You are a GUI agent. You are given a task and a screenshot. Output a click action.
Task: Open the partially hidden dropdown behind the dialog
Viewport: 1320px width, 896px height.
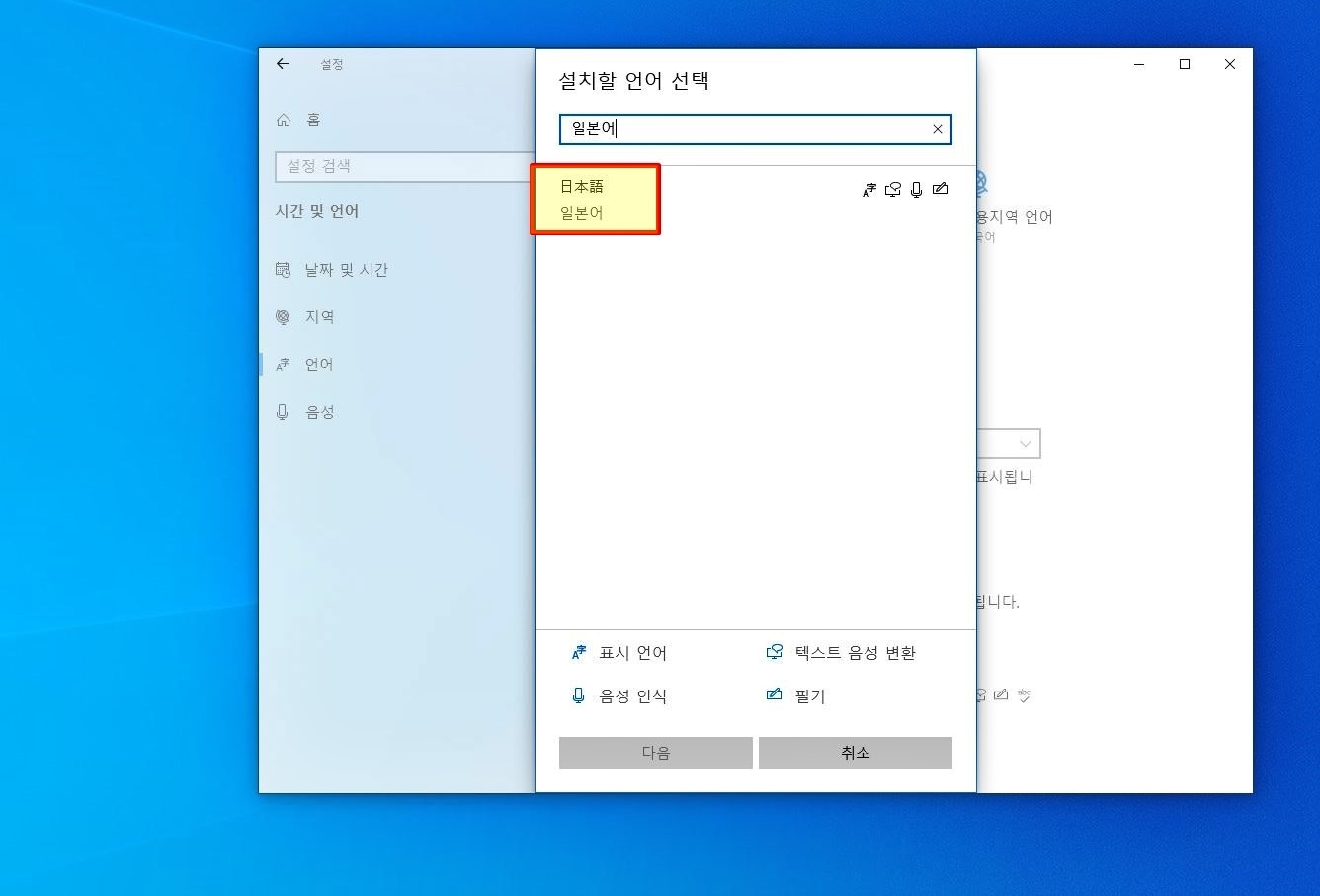click(x=1009, y=444)
